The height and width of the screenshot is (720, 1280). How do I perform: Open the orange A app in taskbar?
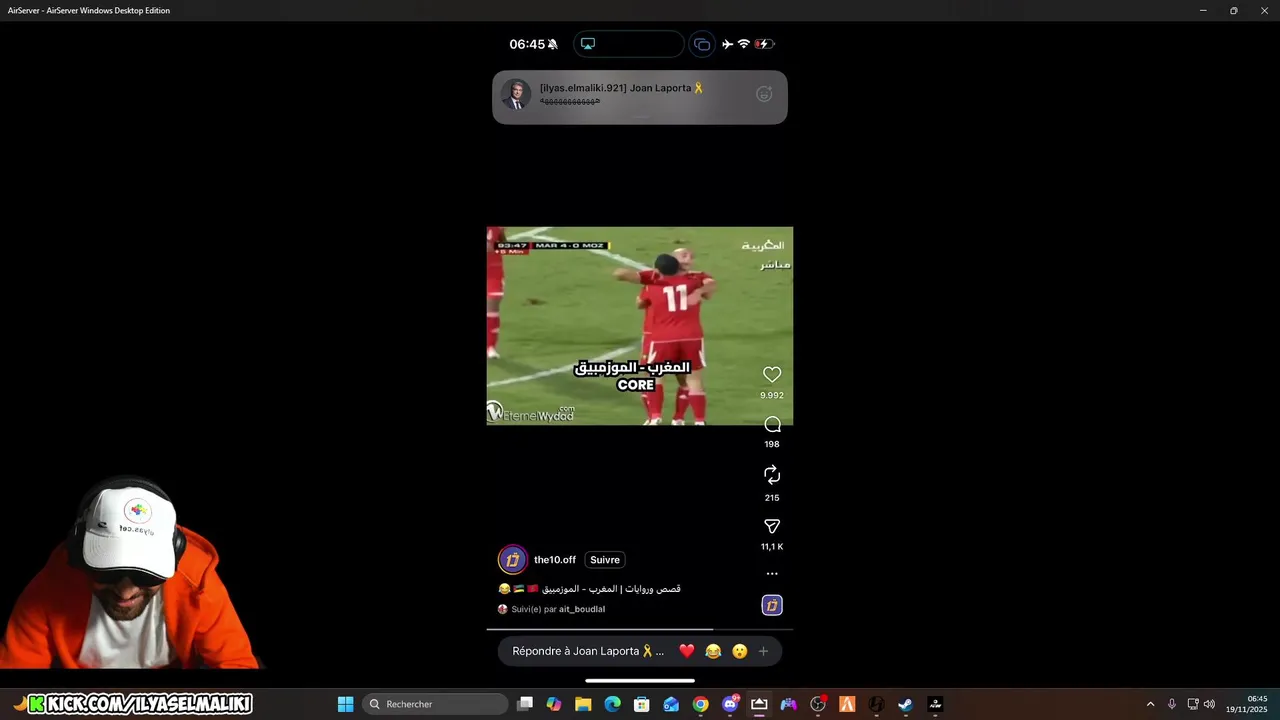pyautogui.click(x=847, y=704)
